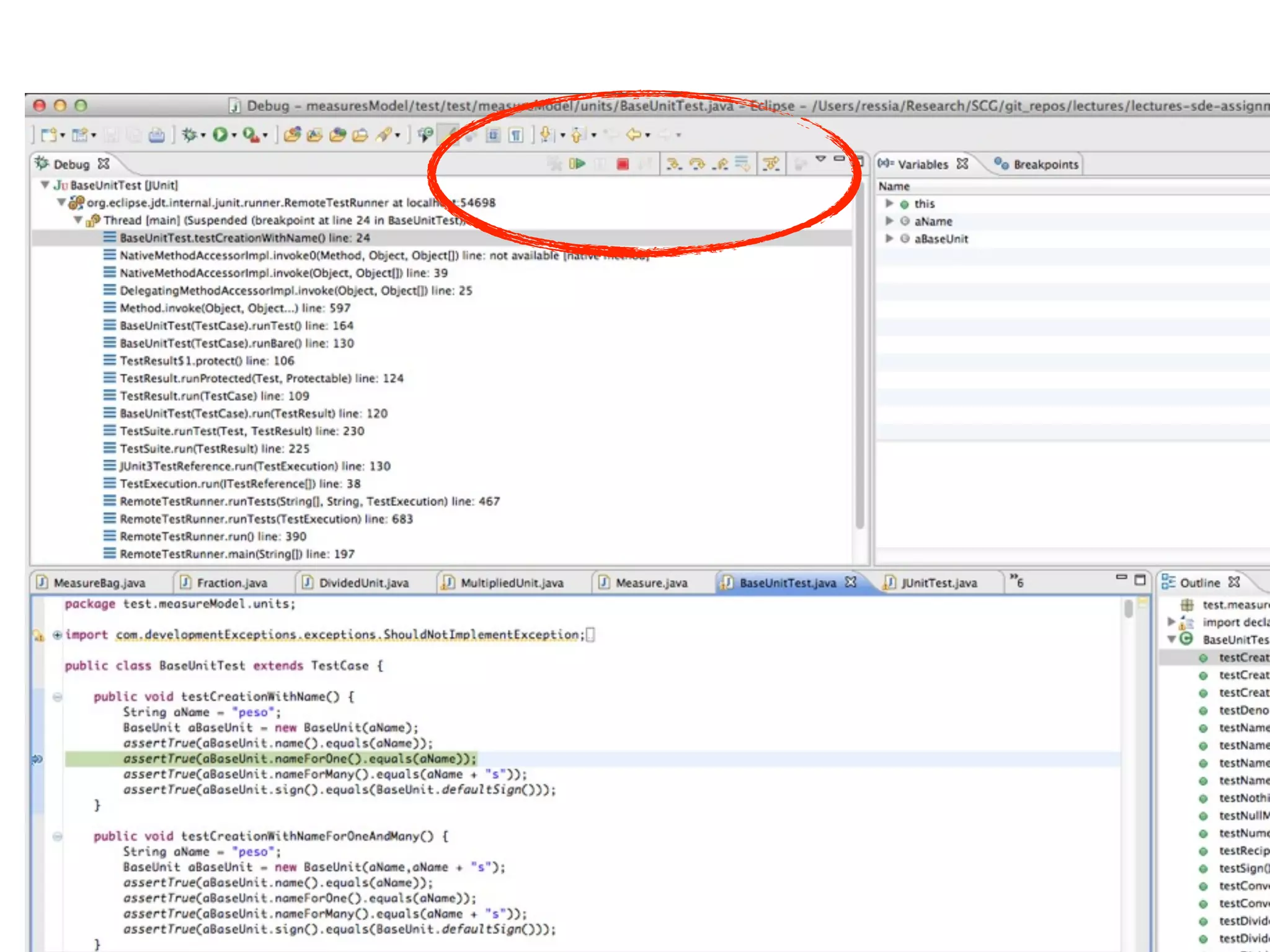The height and width of the screenshot is (952, 1270).
Task: Collapse the BaseUnitTest [JUnit] tree node
Action: click(x=45, y=185)
